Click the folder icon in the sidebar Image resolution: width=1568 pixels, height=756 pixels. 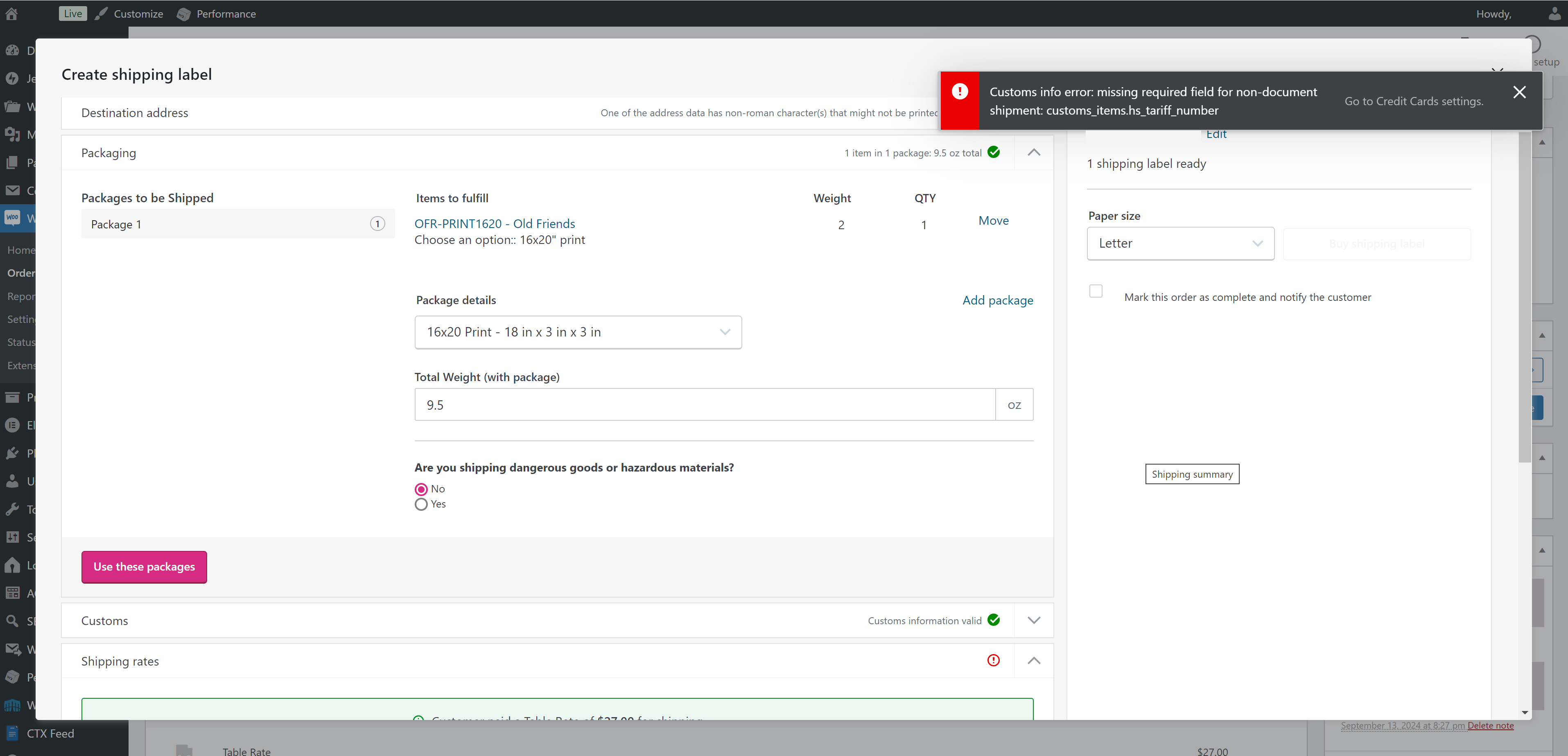(12, 106)
